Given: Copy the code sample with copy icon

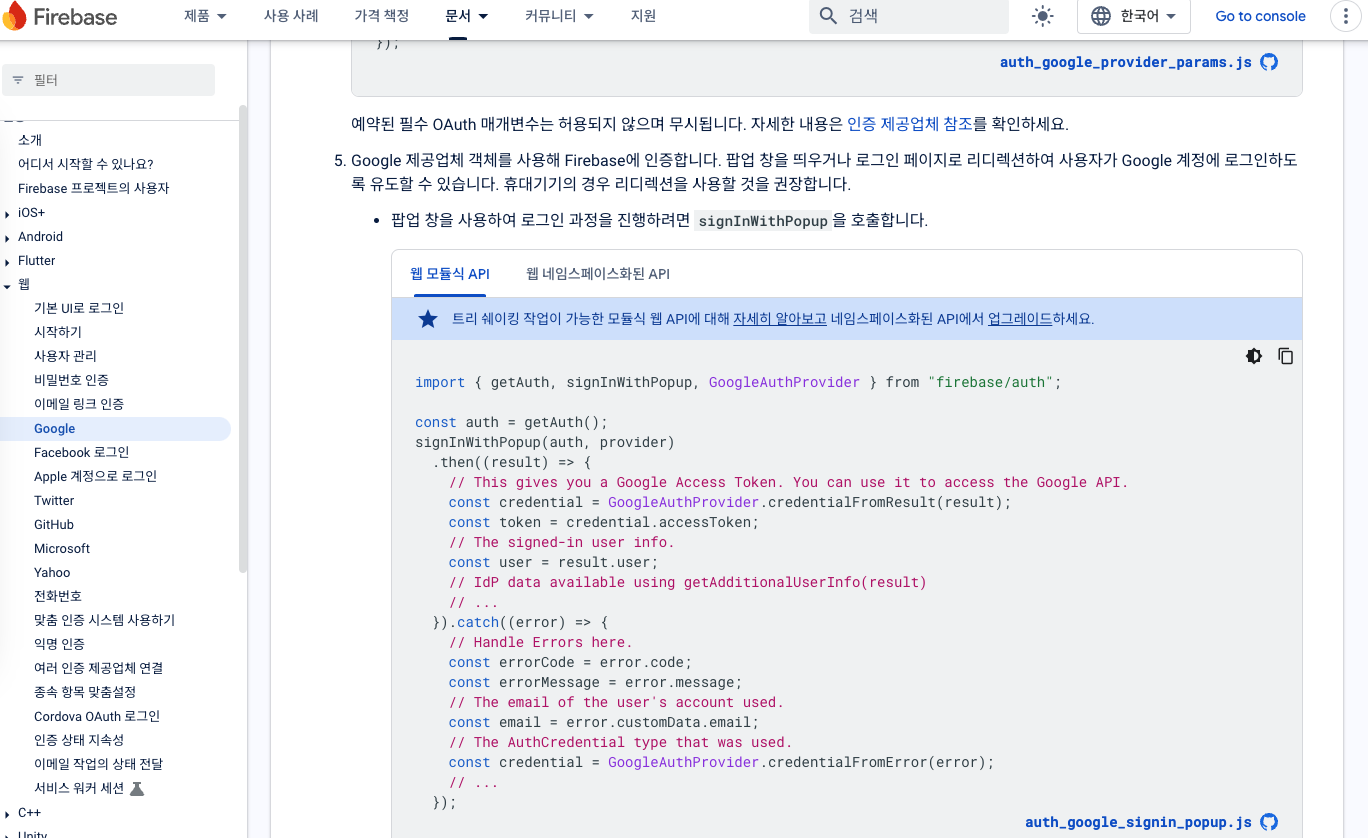Looking at the screenshot, I should pos(1286,356).
